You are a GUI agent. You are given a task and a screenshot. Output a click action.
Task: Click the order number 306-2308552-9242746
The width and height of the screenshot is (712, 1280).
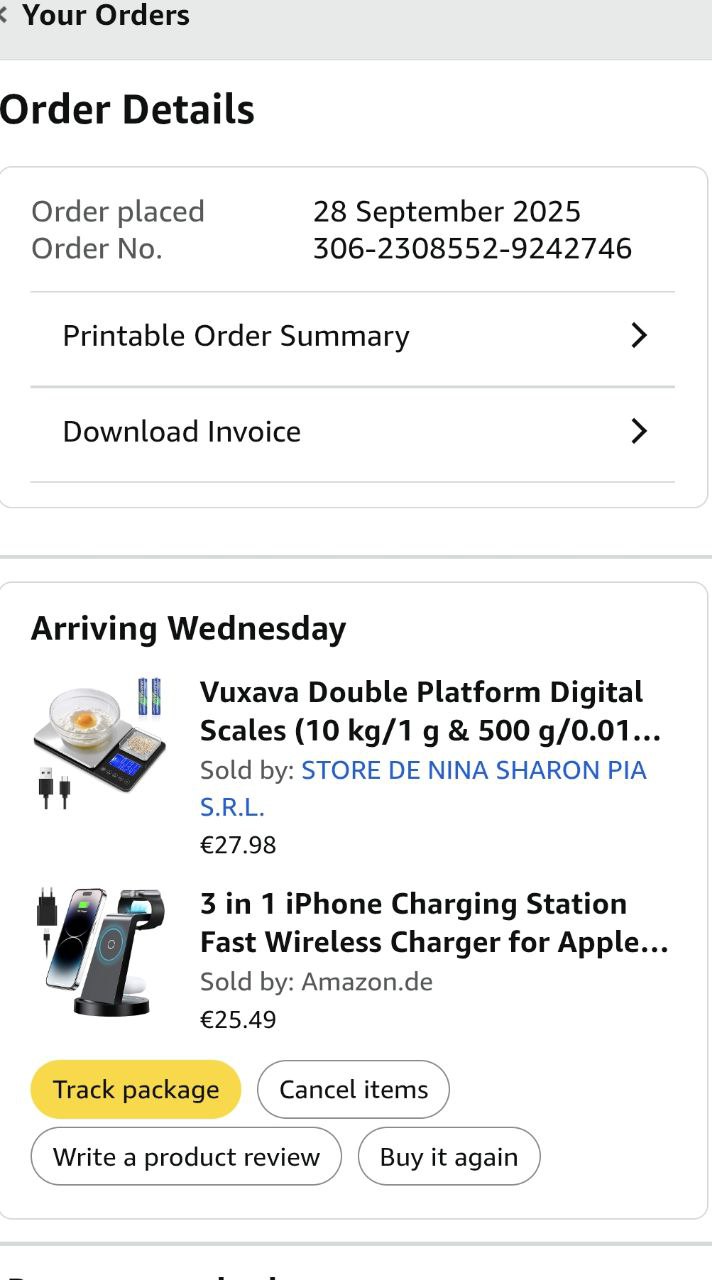[472, 248]
